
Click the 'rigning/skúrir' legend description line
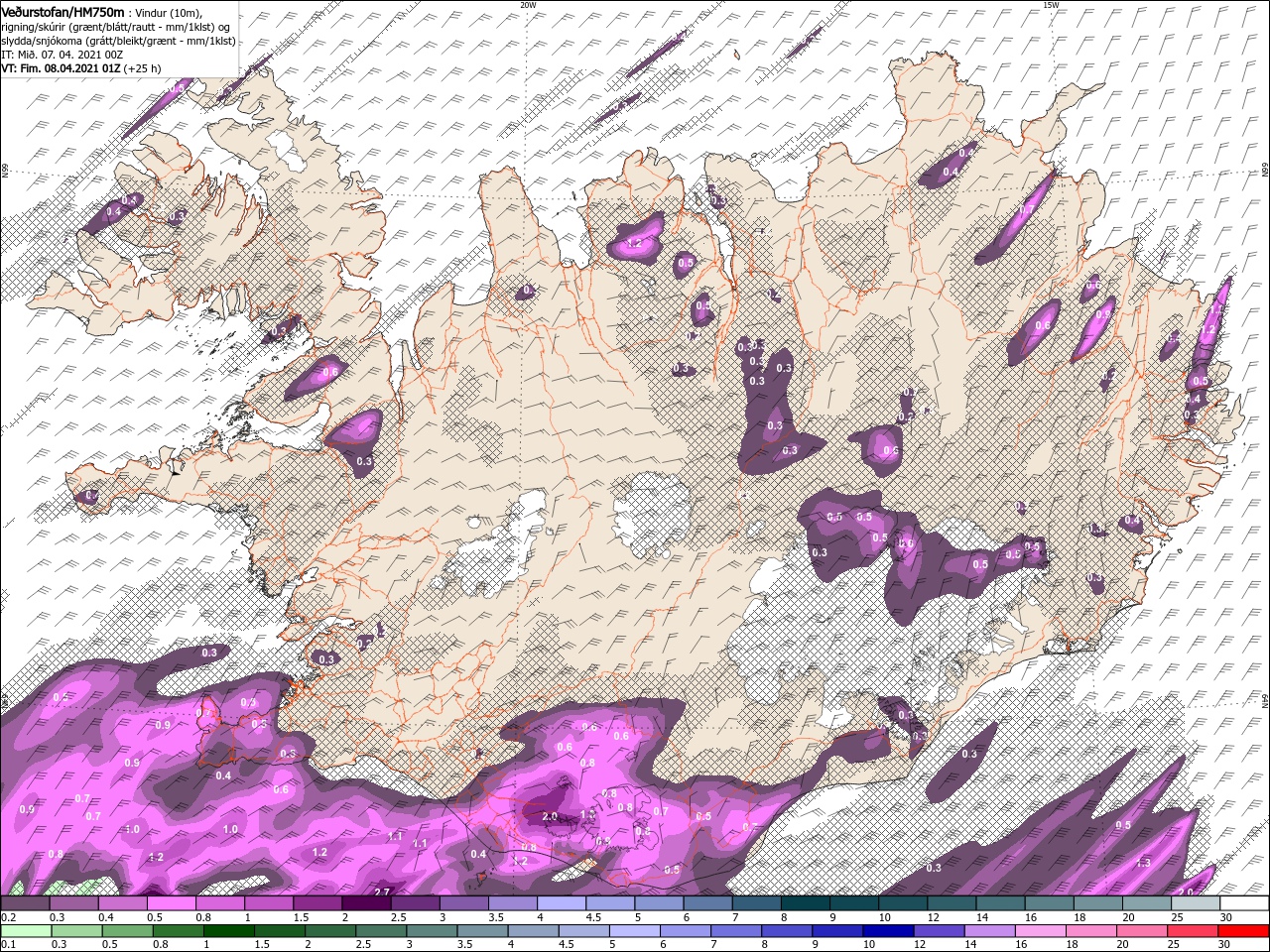click(x=115, y=26)
